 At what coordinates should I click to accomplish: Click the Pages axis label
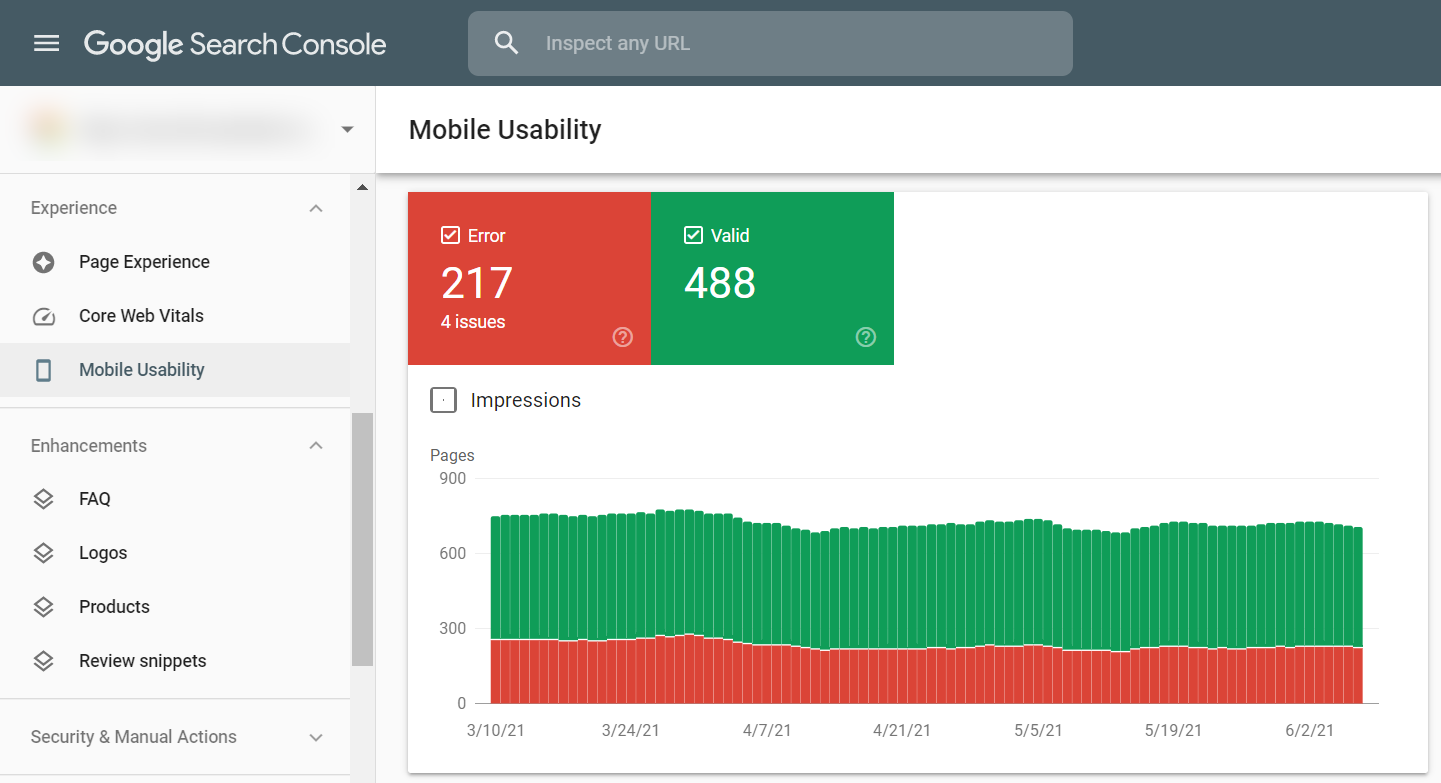point(452,455)
